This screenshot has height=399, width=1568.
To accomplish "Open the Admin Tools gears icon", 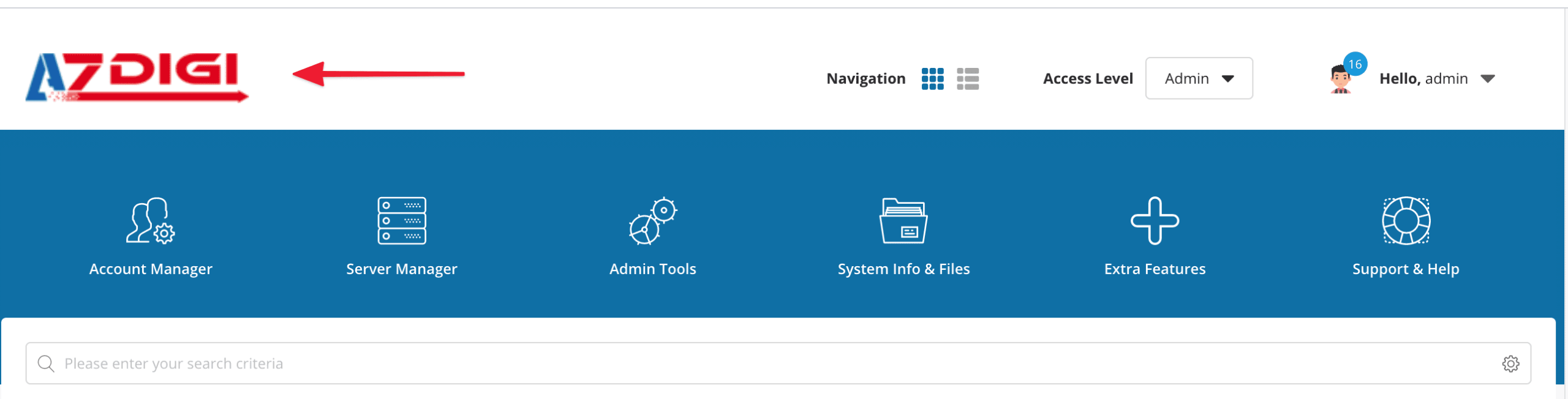I will pos(652,221).
